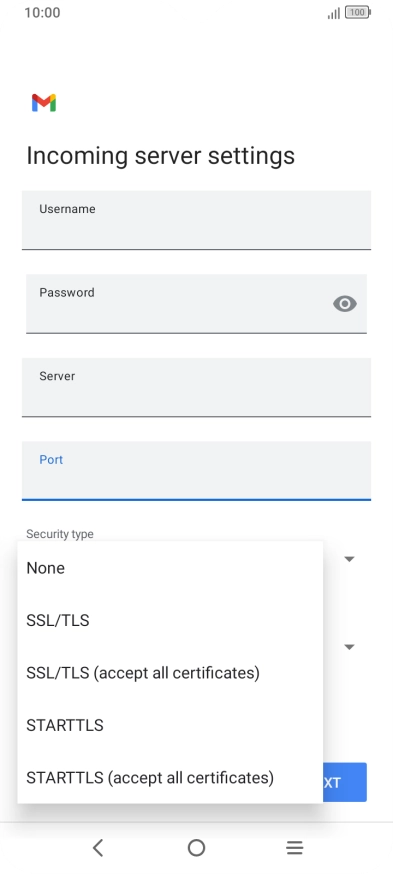Viewport: 393px width, 874px height.
Task: Tap the time display in status bar
Action: tap(42, 12)
